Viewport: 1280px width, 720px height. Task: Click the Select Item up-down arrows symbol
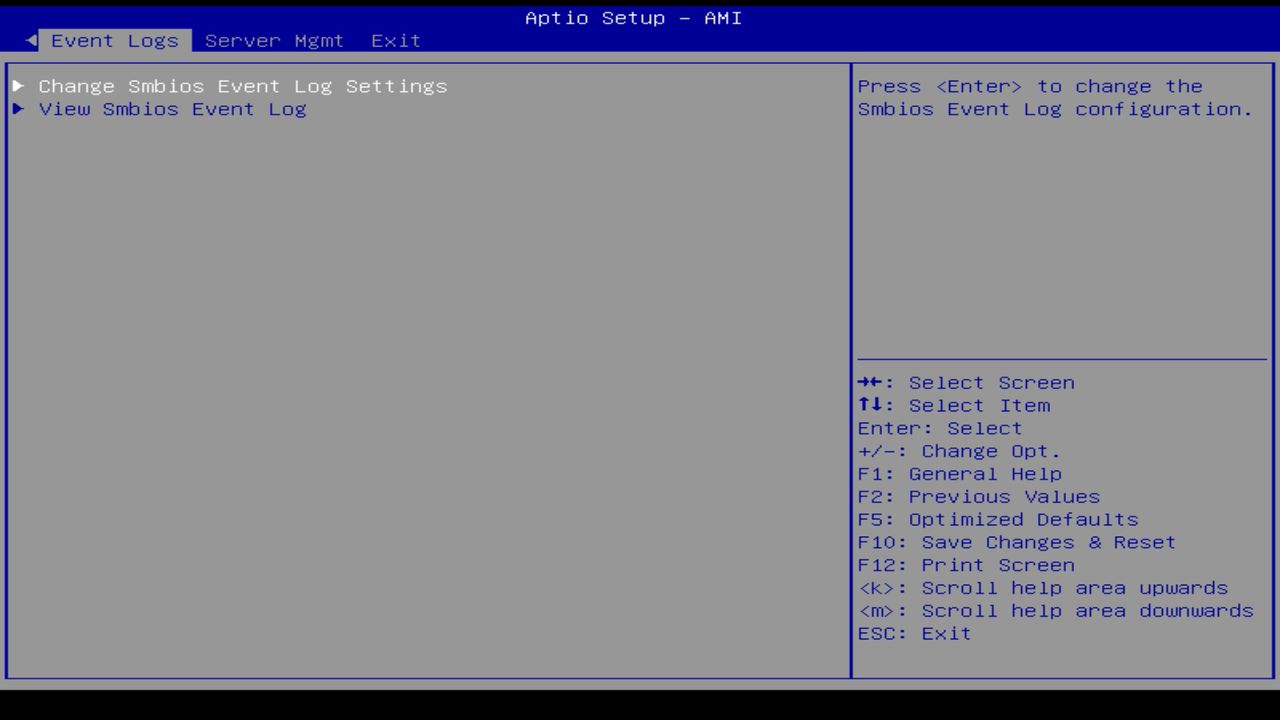point(871,405)
